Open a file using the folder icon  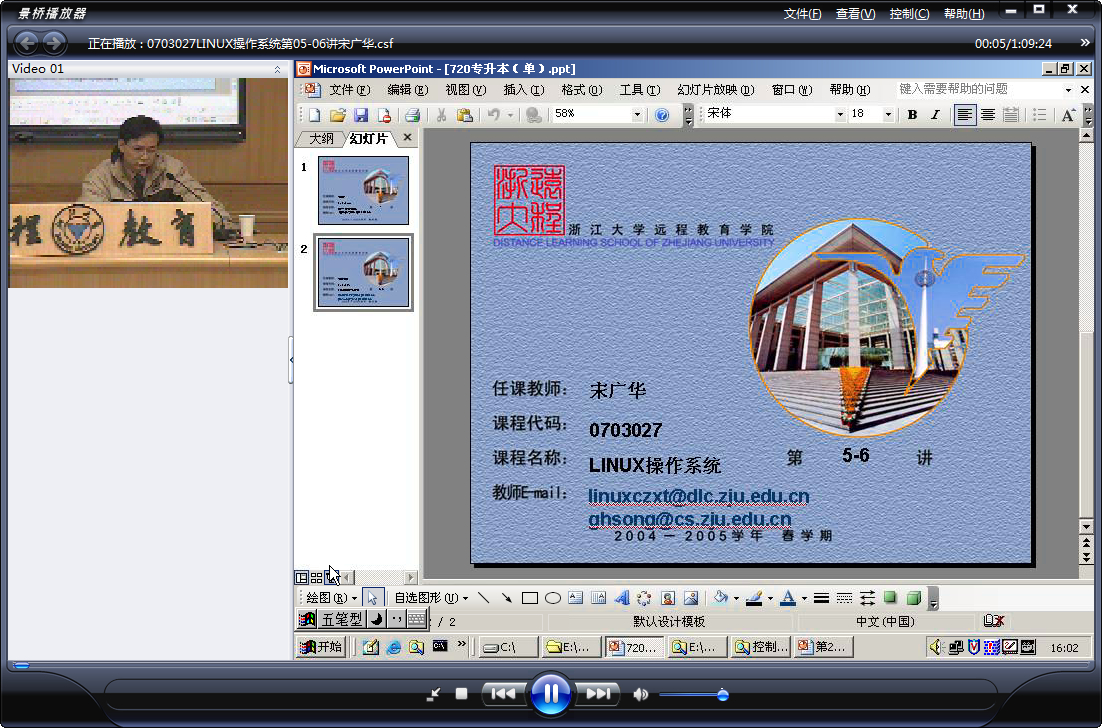pyautogui.click(x=338, y=115)
